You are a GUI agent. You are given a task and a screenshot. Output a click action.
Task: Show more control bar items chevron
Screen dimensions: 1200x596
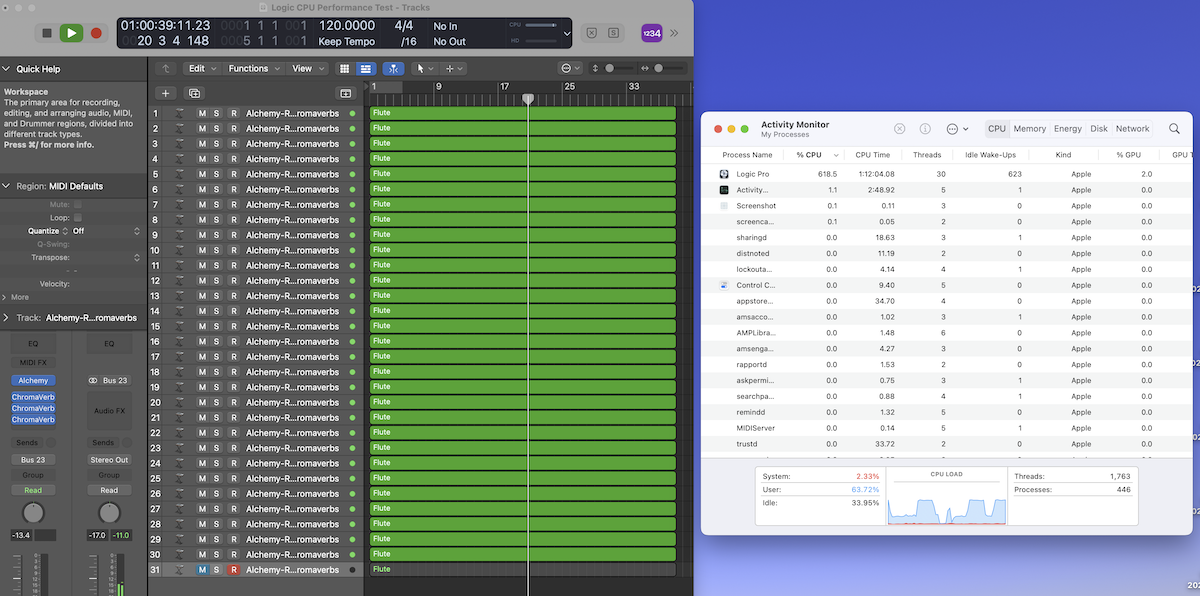pyautogui.click(x=674, y=33)
